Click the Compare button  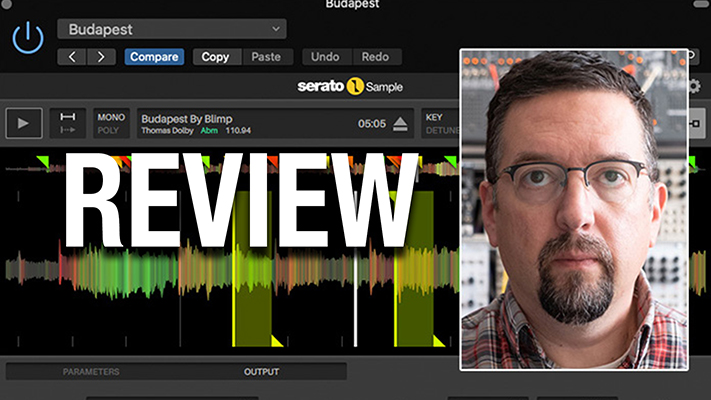153,57
